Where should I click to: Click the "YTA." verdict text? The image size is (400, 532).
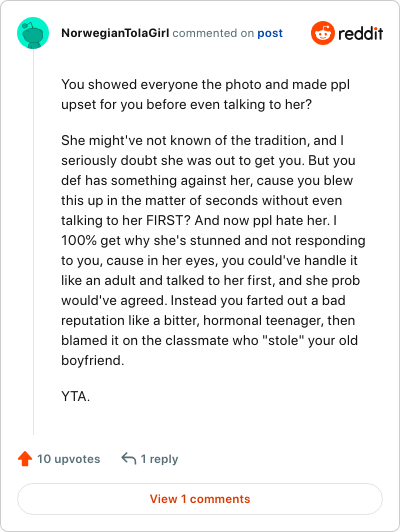75,396
